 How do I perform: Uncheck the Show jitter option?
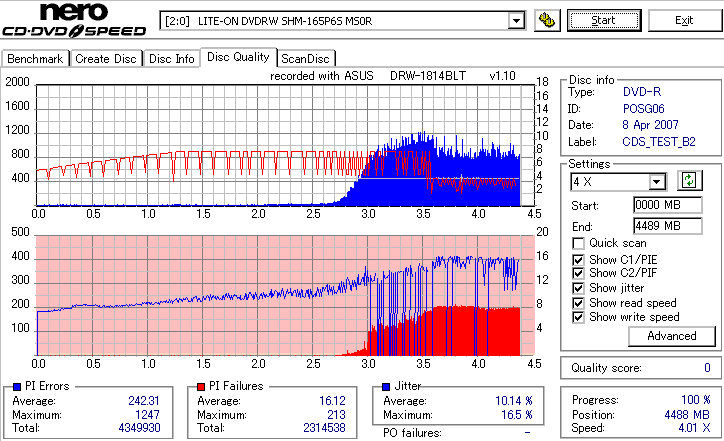click(578, 288)
